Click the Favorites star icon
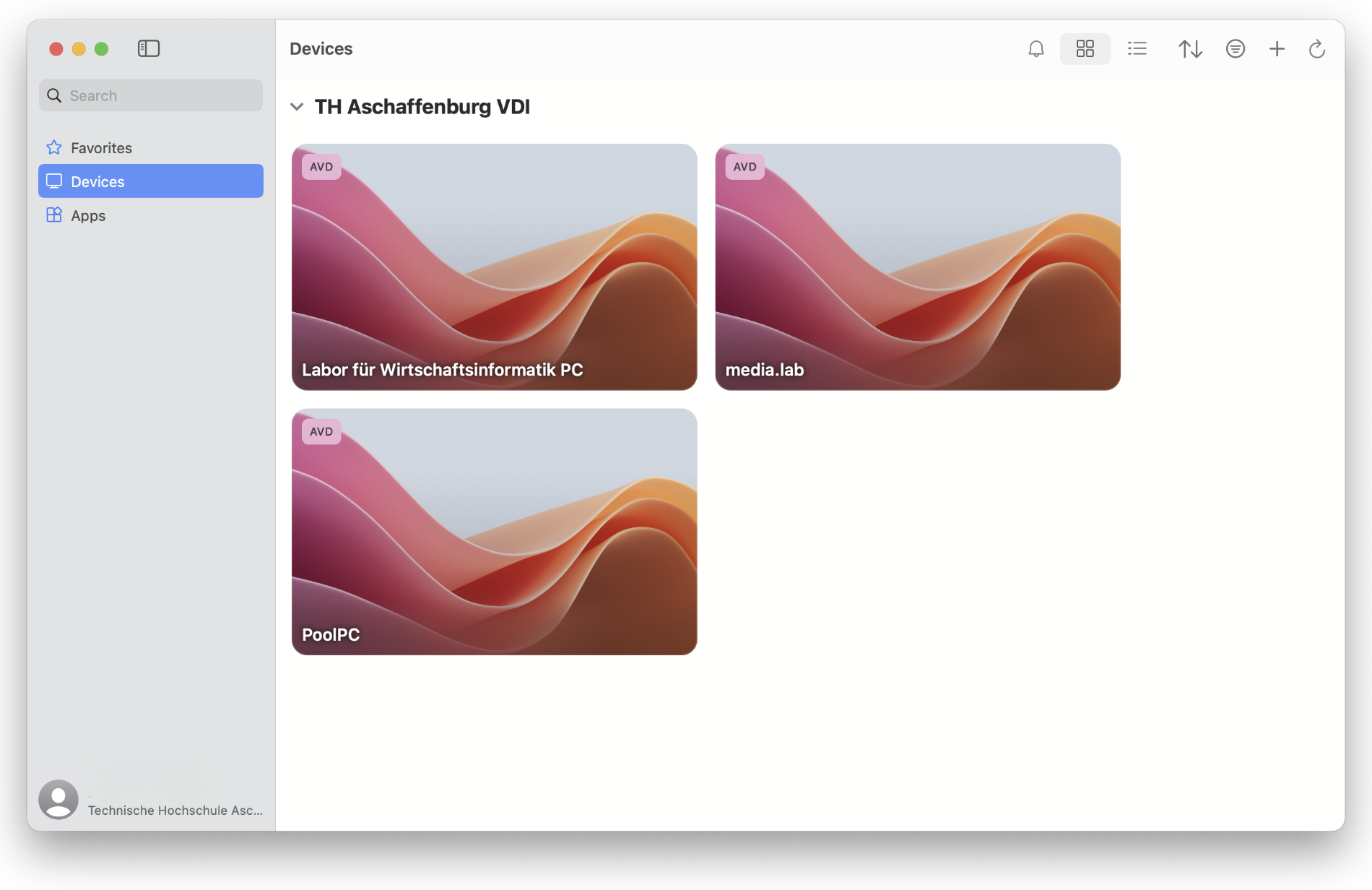This screenshot has width=1372, height=890. coord(54,148)
